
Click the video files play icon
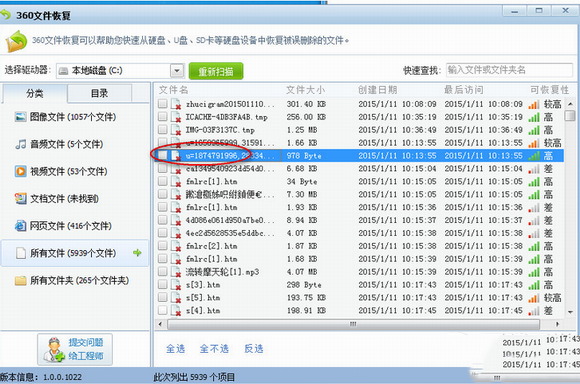(20, 171)
